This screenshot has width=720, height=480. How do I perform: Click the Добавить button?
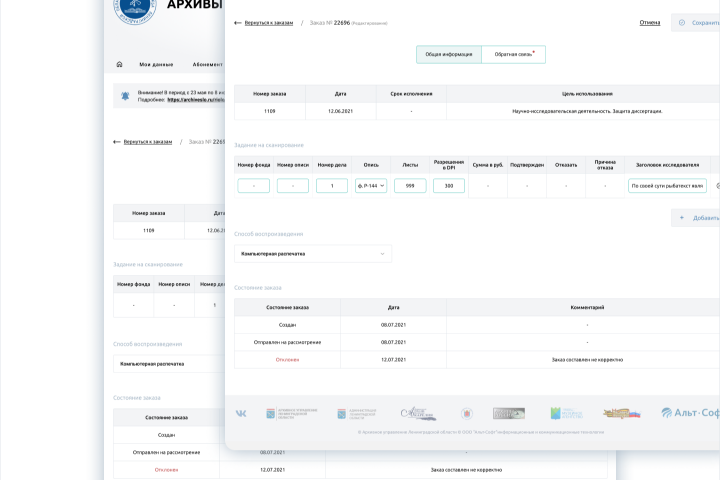tap(696, 218)
